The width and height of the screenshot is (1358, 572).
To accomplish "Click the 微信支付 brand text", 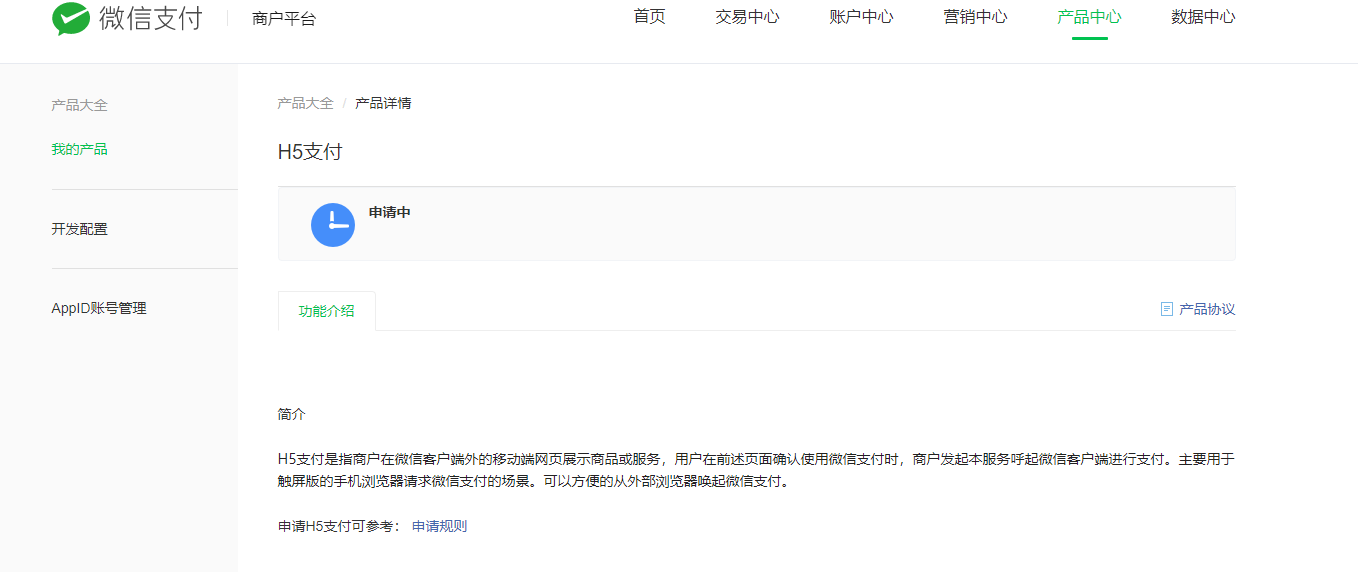I will (x=151, y=18).
